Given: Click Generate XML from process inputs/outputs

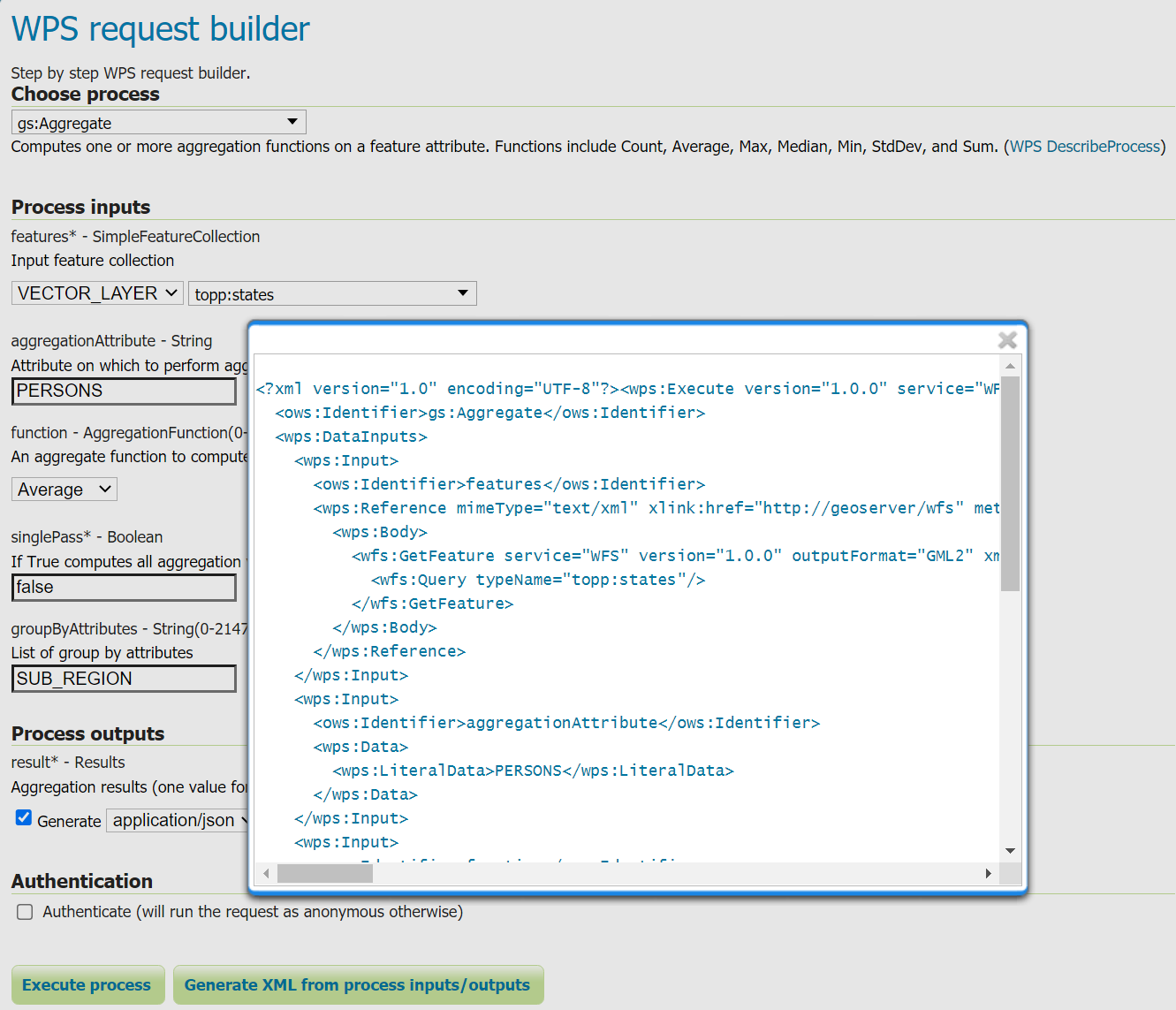Looking at the screenshot, I should click(x=358, y=985).
